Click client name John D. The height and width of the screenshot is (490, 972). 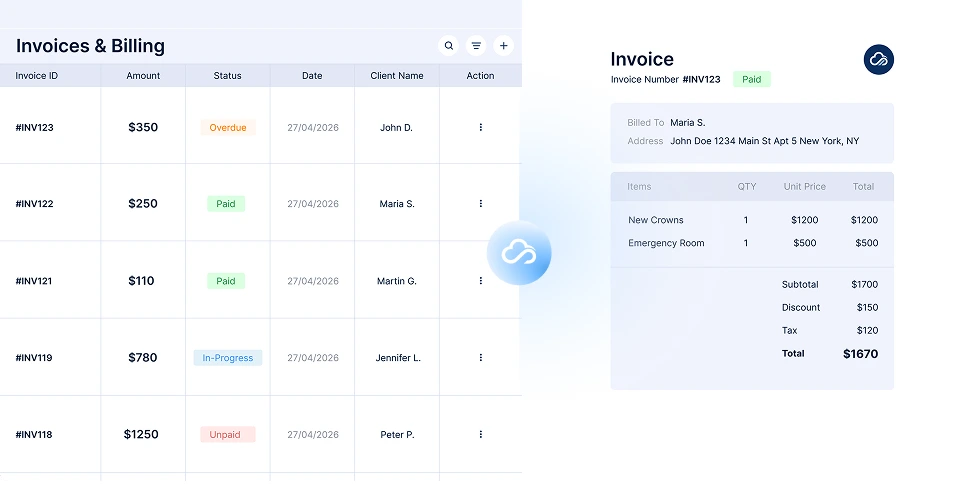pos(396,127)
